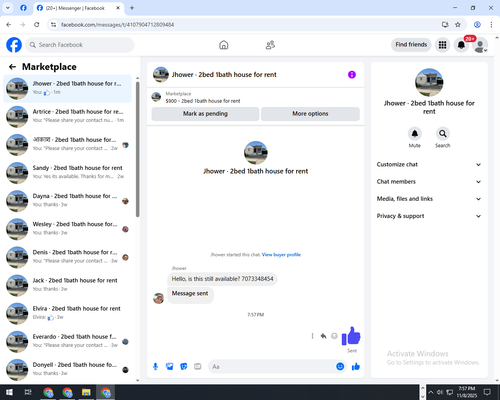Image resolution: width=500 pixels, height=400 pixels.
Task: Expand Customize chat section
Action: (429, 164)
